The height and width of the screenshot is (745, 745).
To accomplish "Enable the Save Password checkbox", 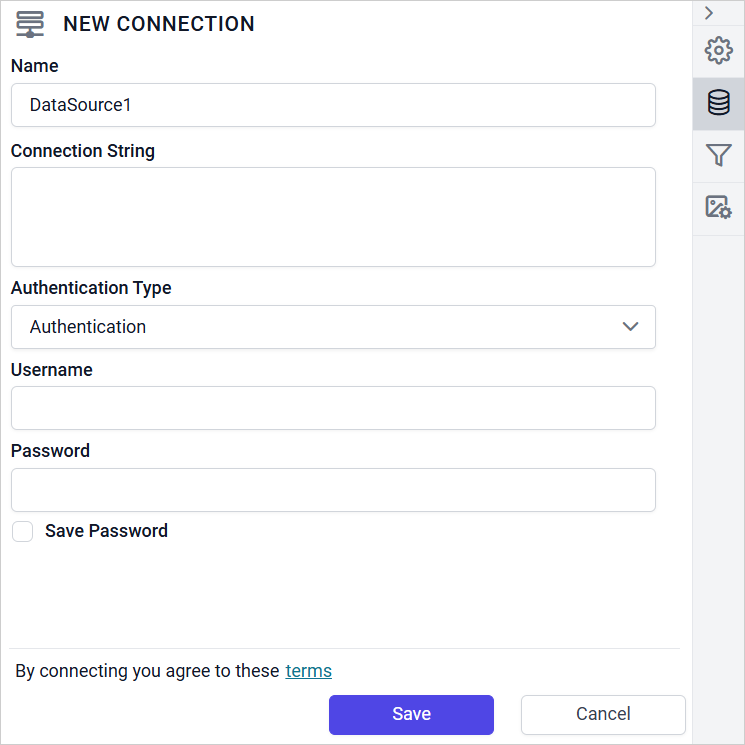I will tap(23, 532).
